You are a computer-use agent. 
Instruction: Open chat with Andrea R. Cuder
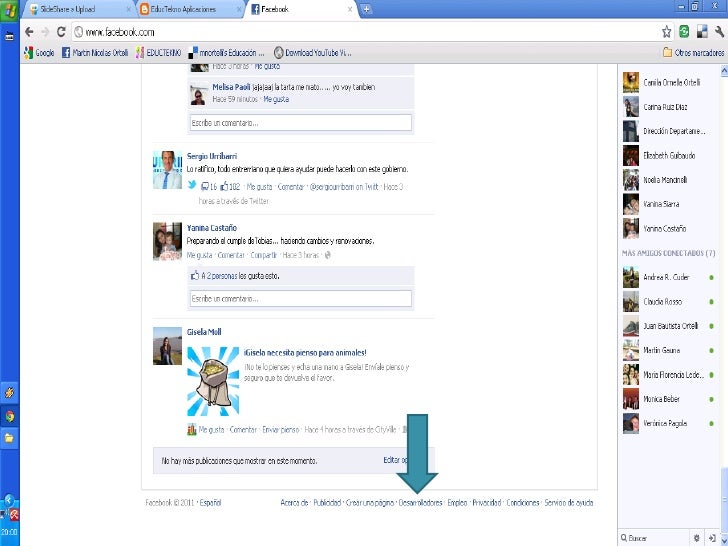668,277
